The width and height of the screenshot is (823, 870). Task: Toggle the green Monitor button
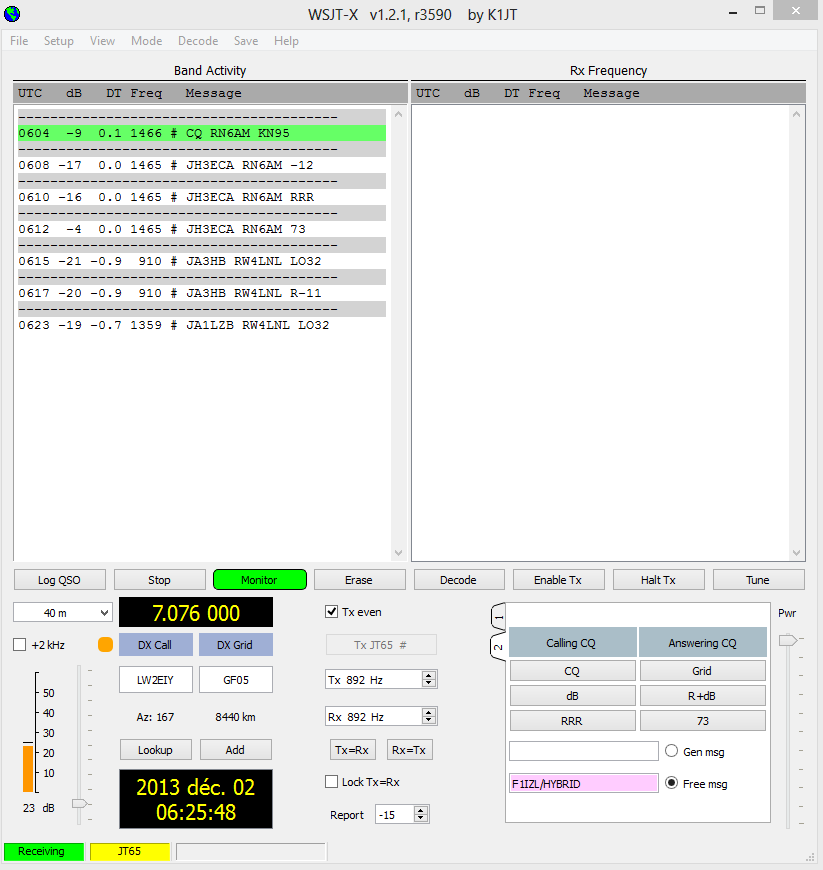click(260, 580)
